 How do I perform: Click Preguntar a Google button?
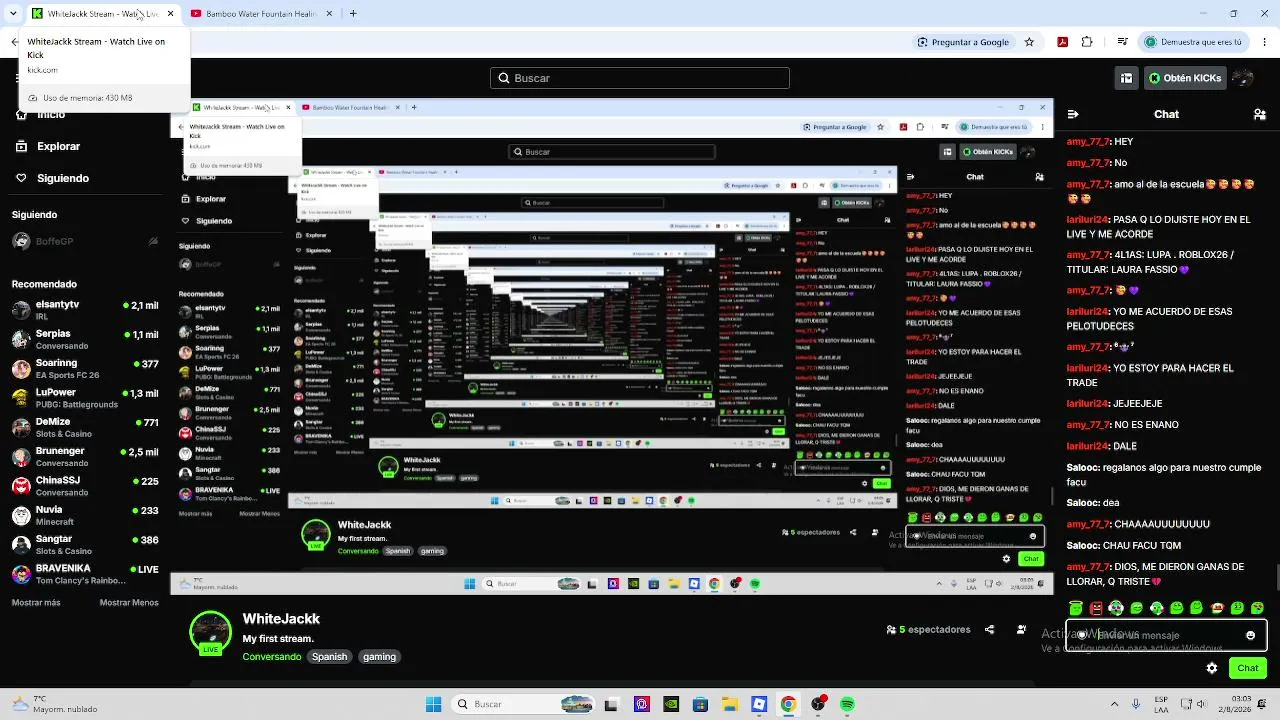964,42
